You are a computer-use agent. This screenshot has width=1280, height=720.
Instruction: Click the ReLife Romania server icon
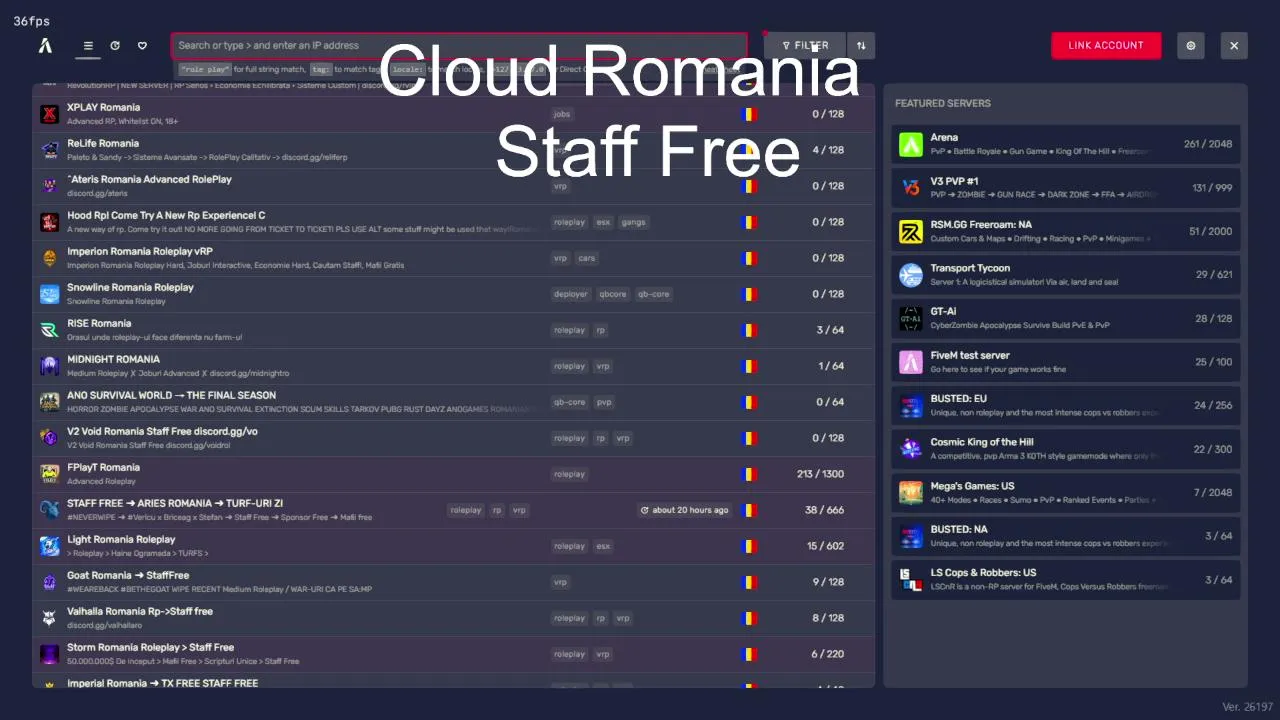[49, 150]
